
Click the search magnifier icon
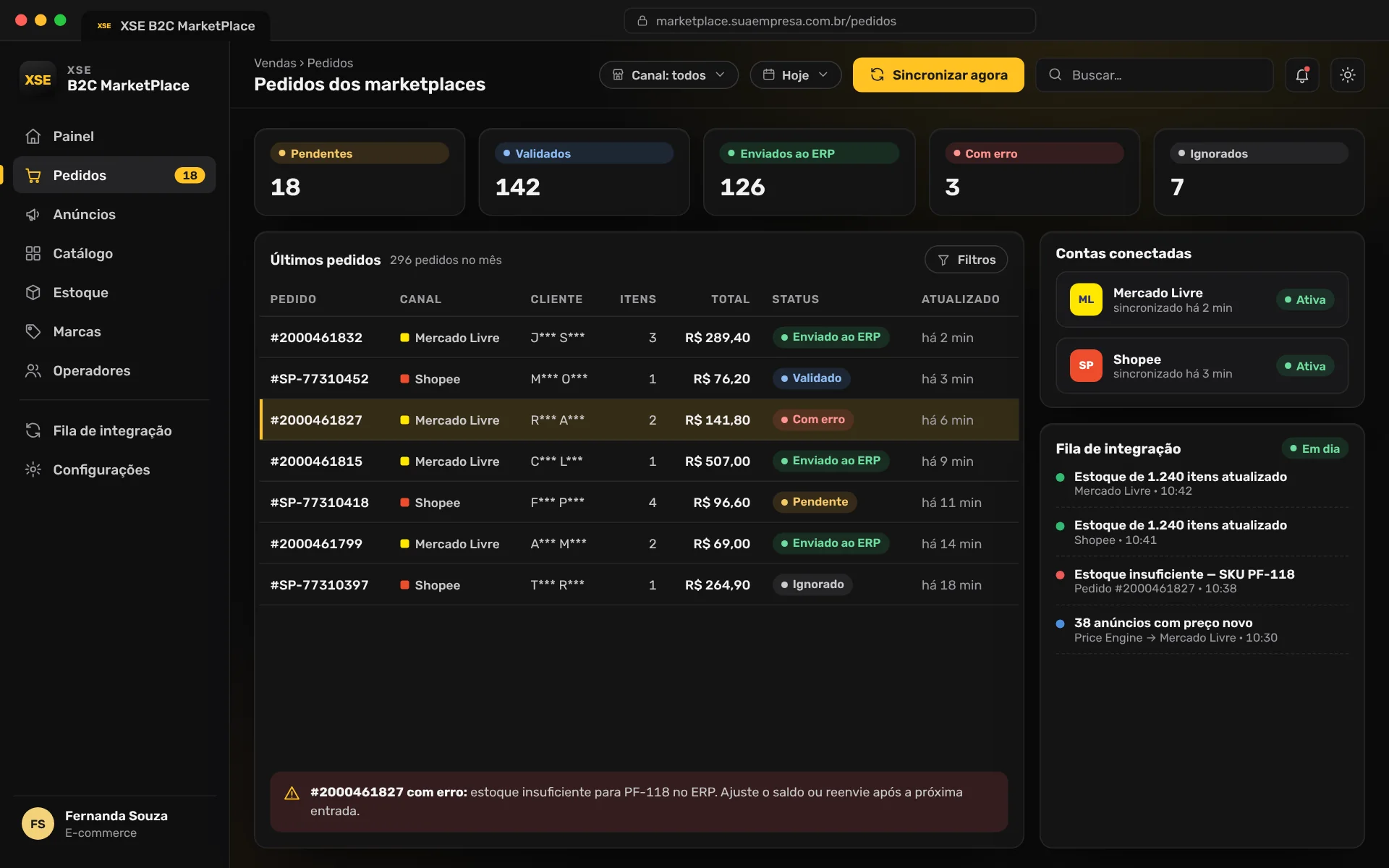pyautogui.click(x=1055, y=75)
